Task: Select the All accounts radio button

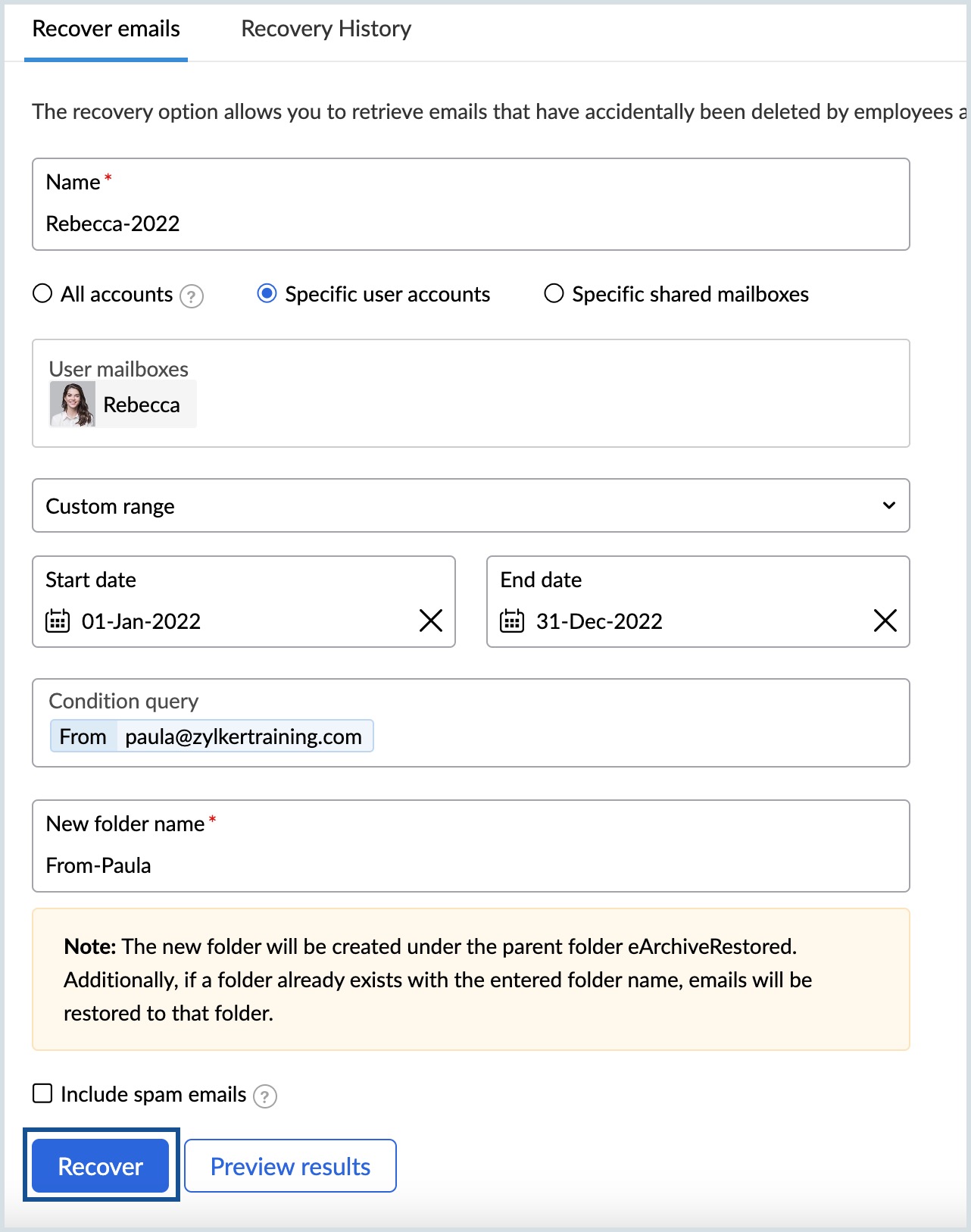Action: click(42, 293)
